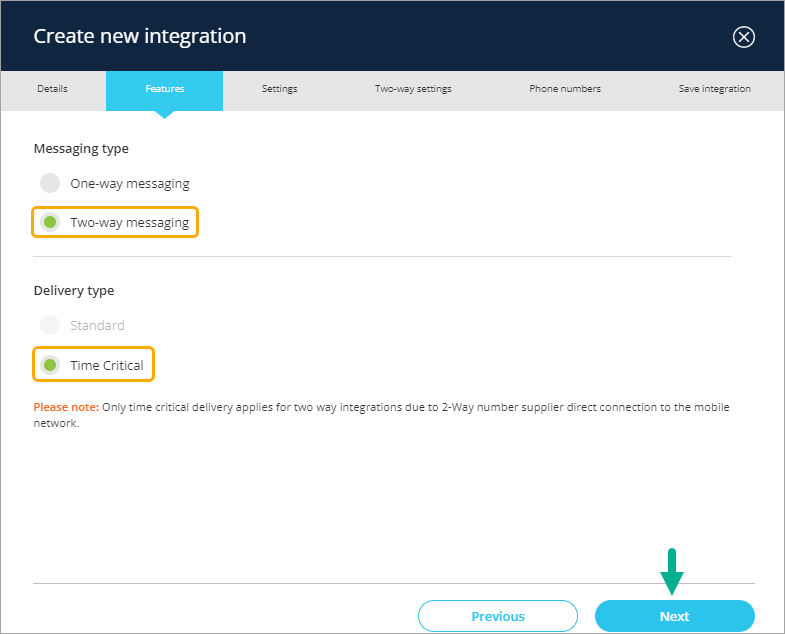
Task: Close the Create new integration dialog
Action: pos(743,37)
